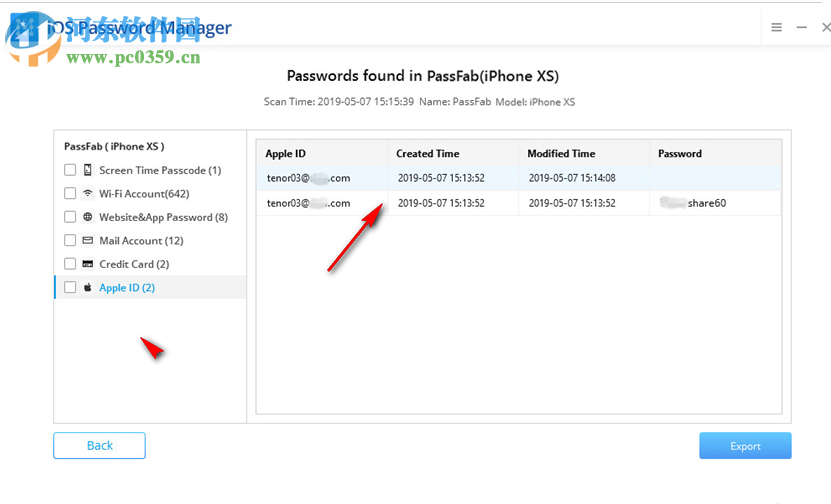
Task: Click the Credit Card icon
Action: [87, 264]
